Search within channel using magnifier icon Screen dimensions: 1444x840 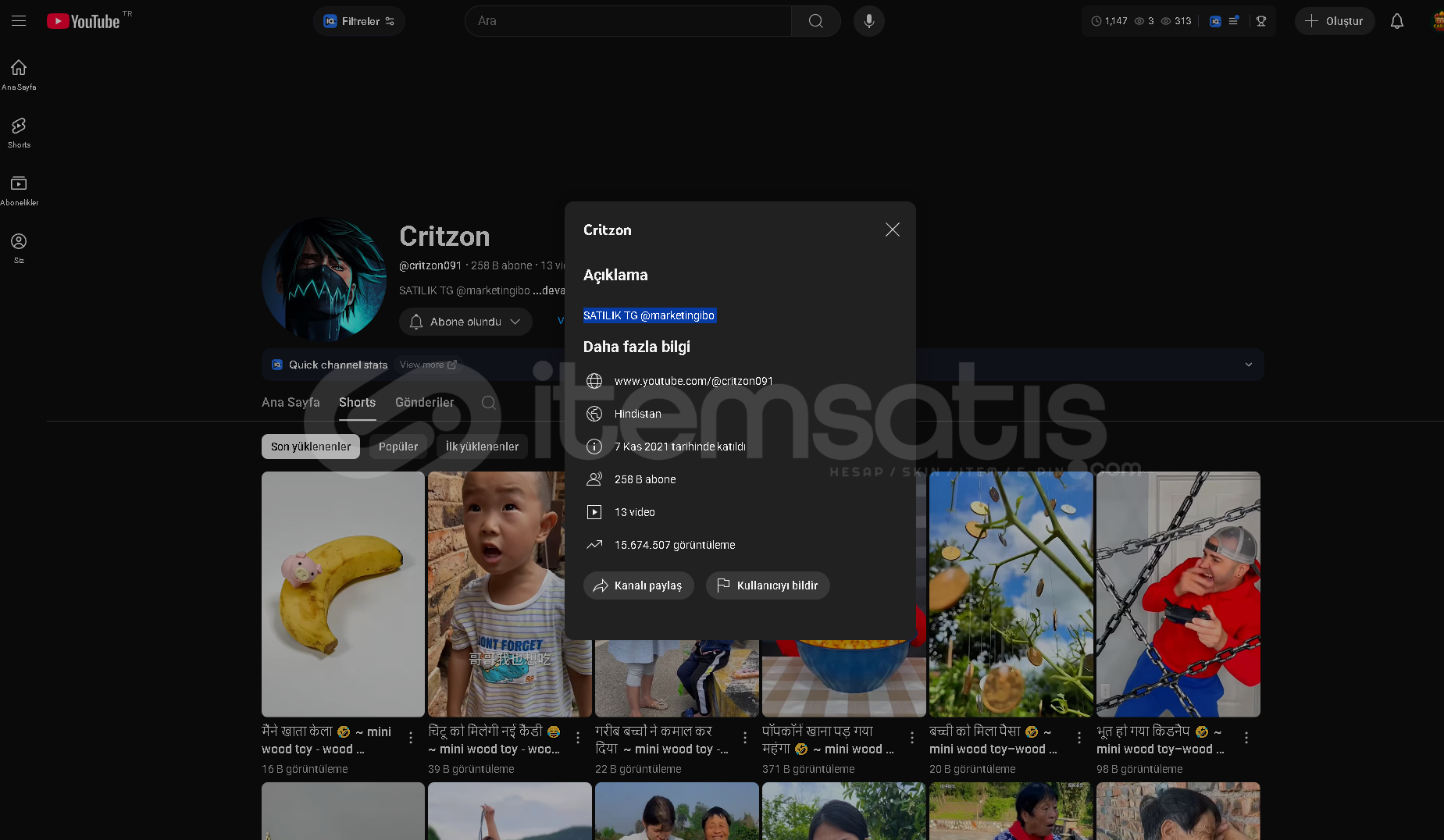tap(489, 403)
